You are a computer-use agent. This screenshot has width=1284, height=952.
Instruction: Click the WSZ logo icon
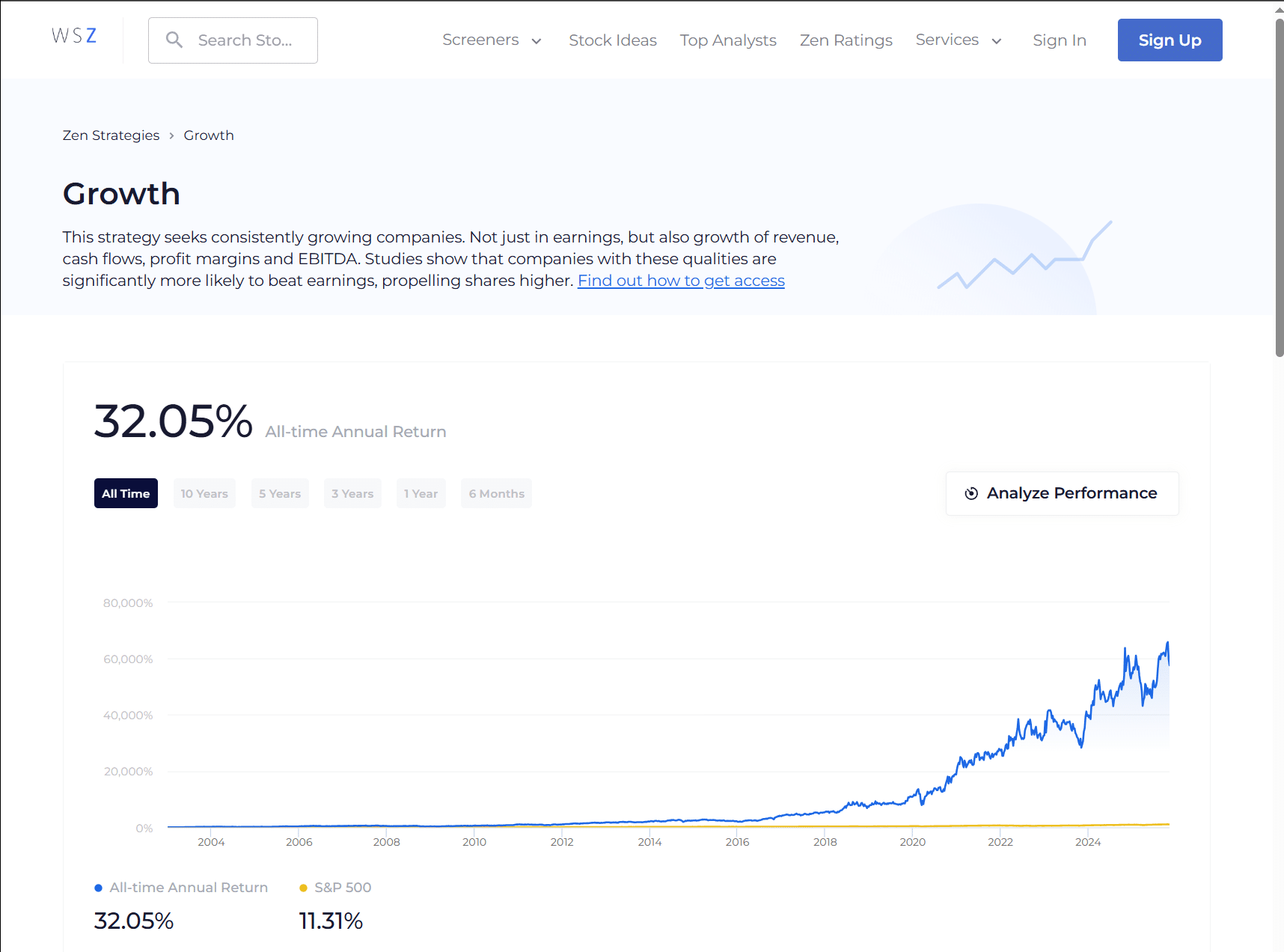74,36
